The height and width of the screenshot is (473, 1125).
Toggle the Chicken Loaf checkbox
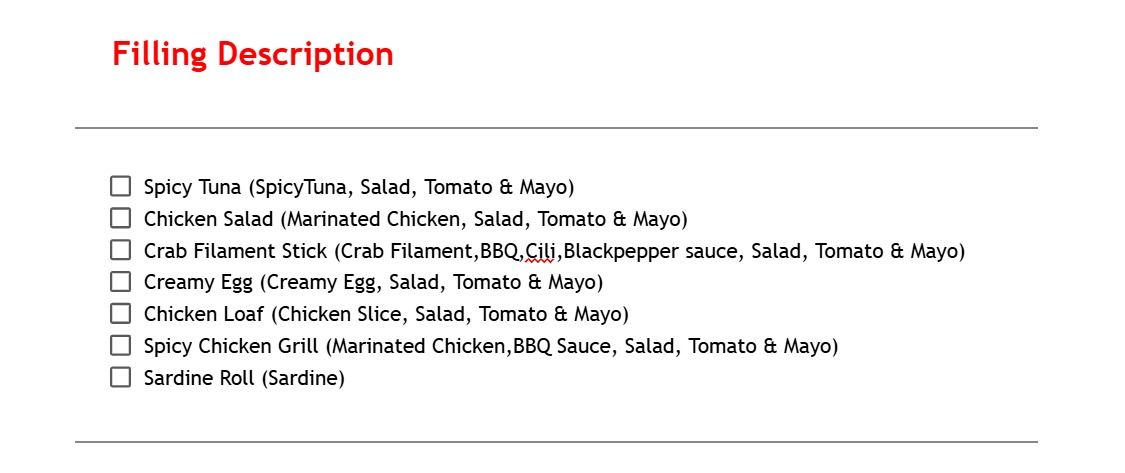[121, 314]
